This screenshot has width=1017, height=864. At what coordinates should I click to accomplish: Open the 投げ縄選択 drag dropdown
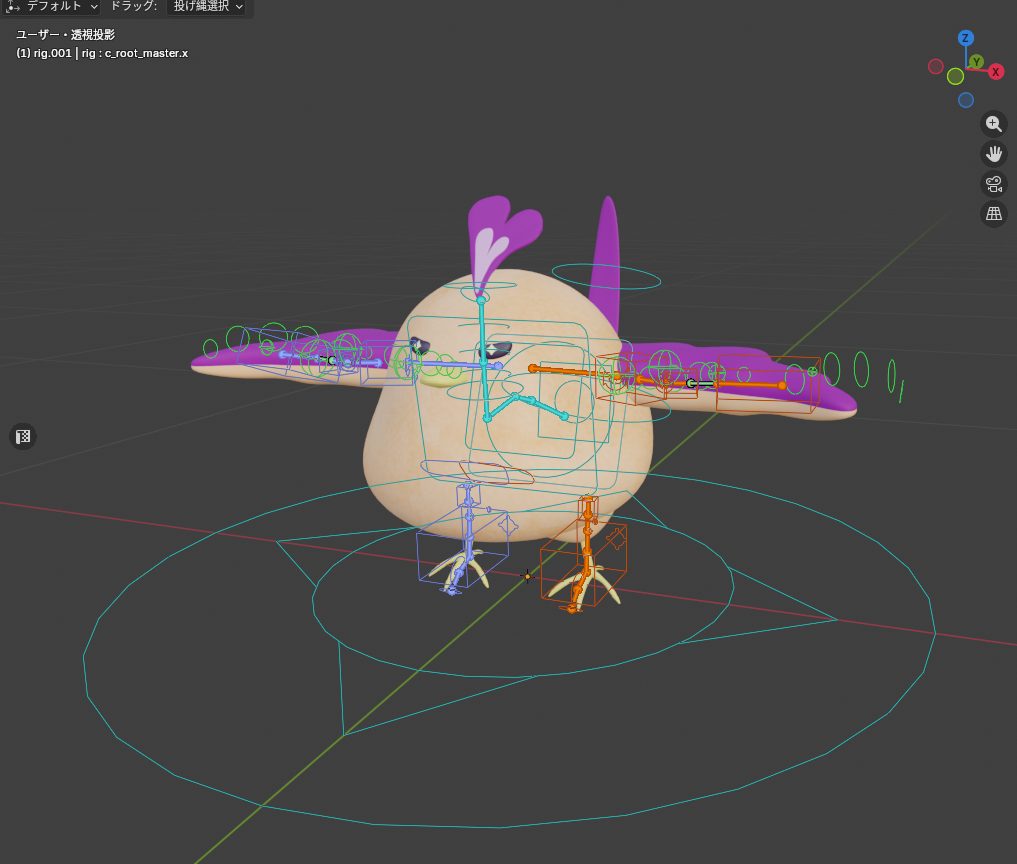[208, 6]
